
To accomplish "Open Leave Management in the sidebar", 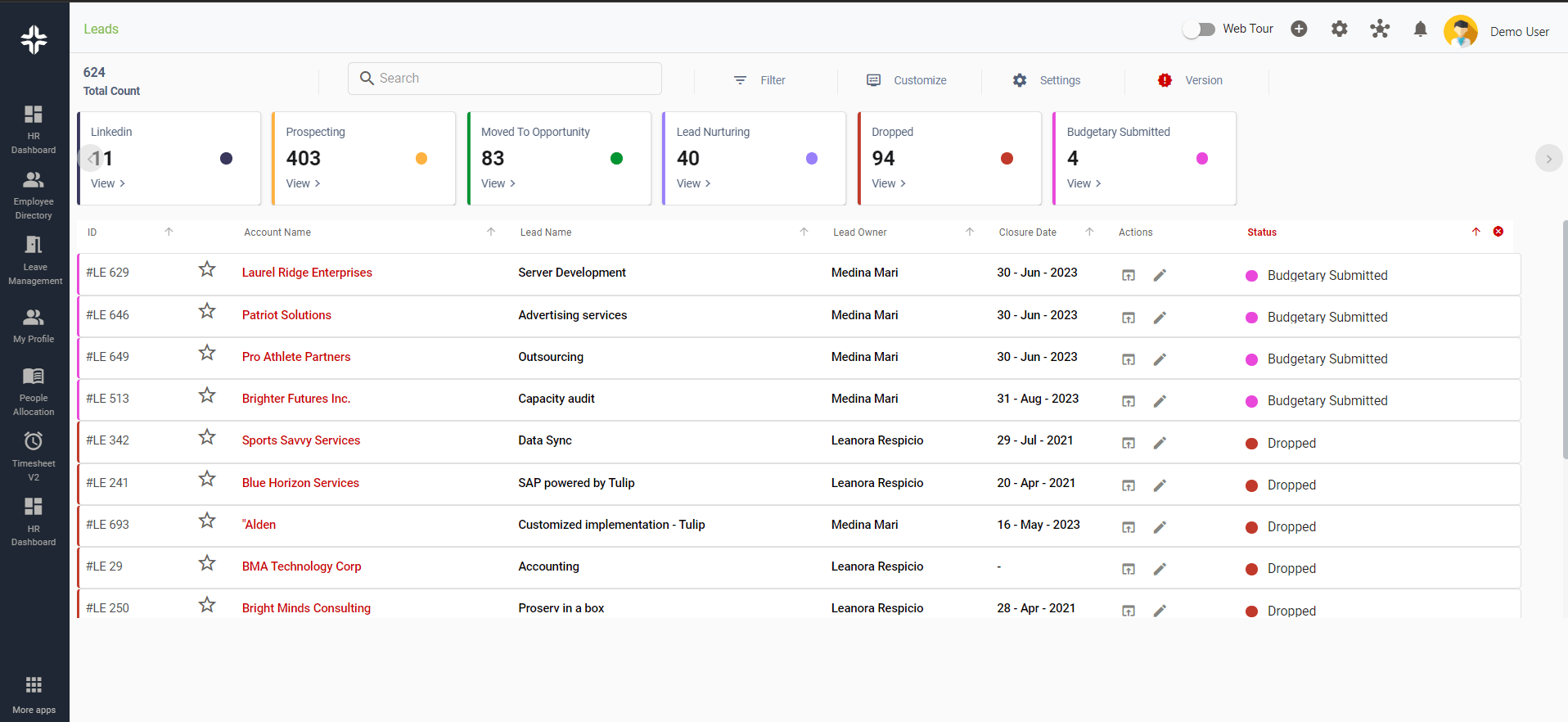I will 34,260.
